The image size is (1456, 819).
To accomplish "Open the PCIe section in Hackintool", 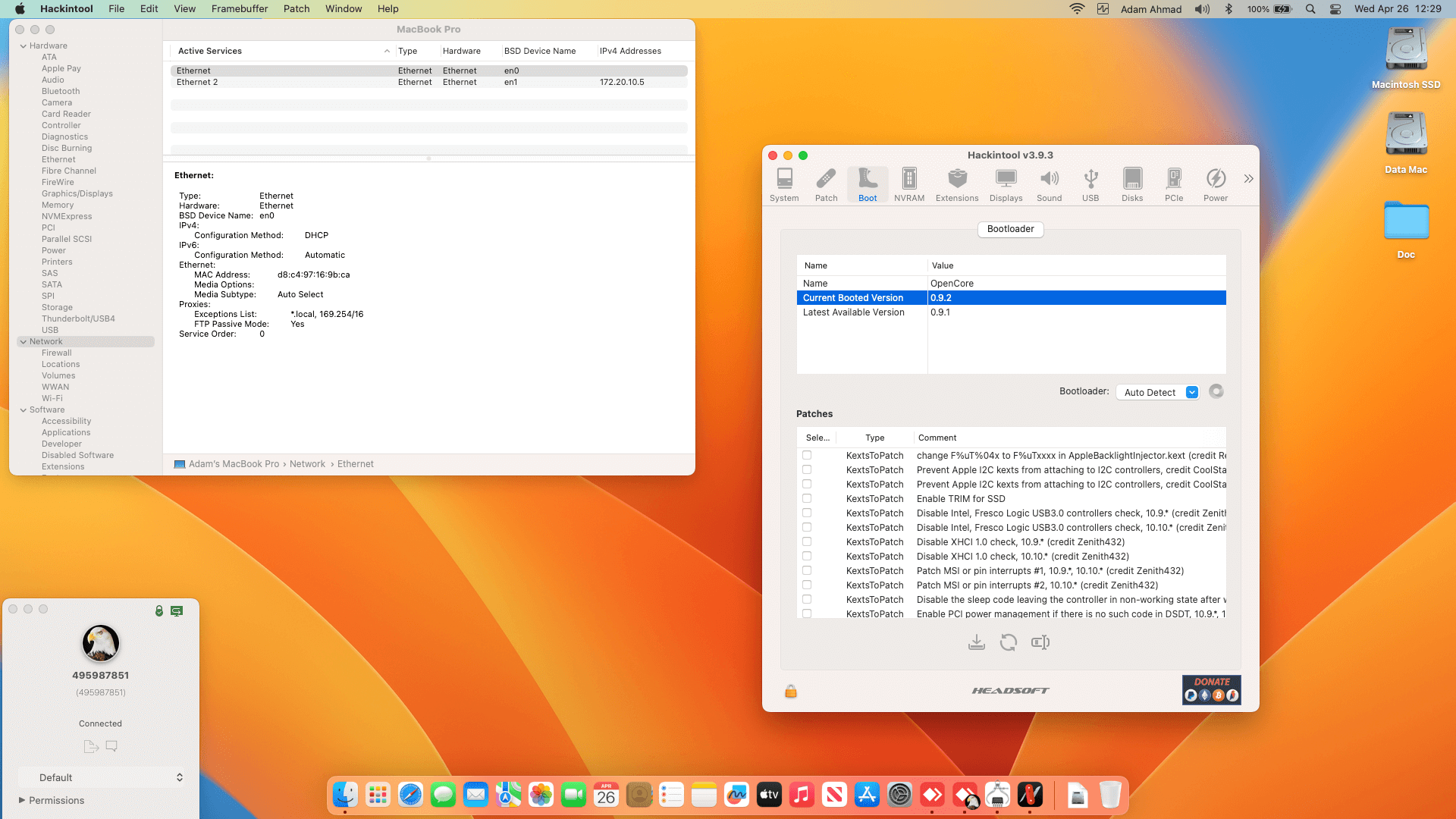I will 1174,185.
